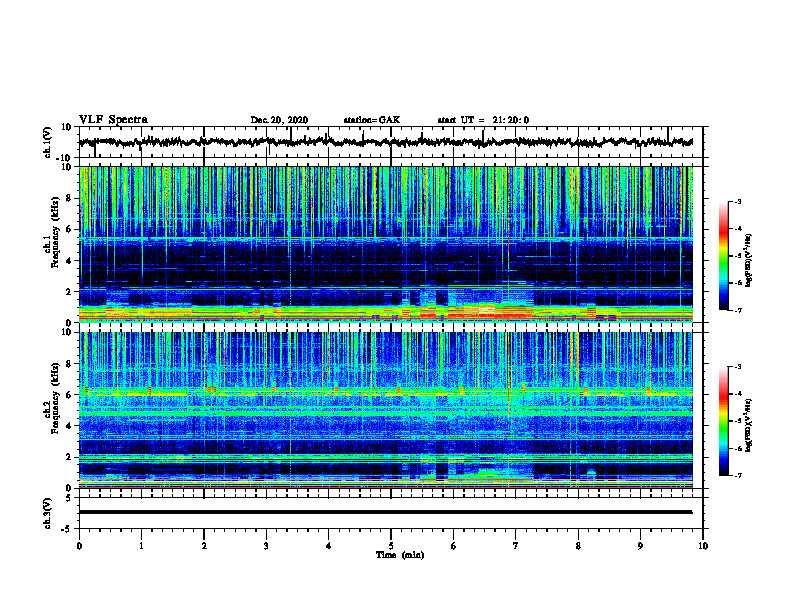792x612 pixels.
Task: Click time axis tick label "7"
Action: 516,546
